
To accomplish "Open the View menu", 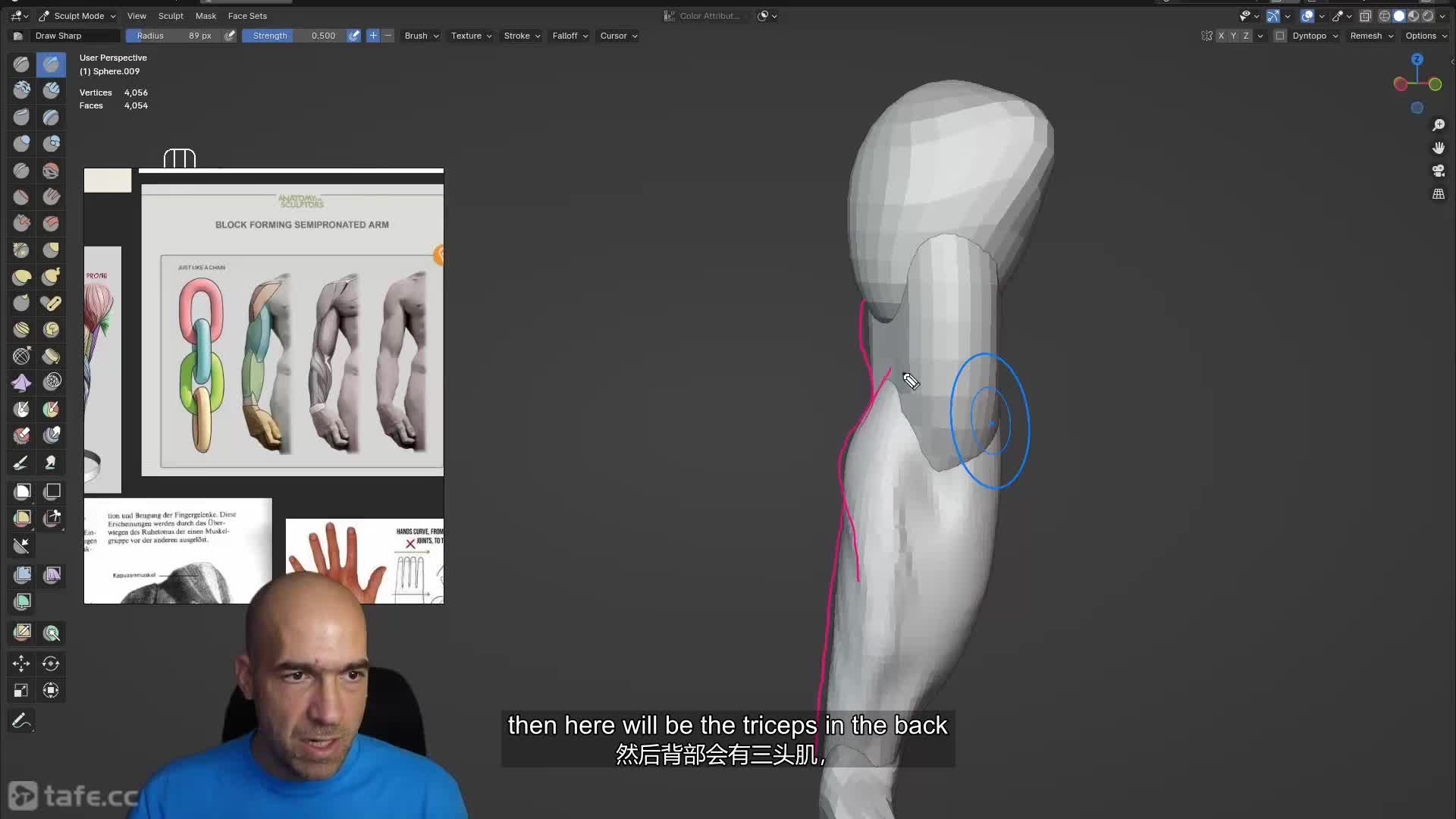I will tap(136, 16).
